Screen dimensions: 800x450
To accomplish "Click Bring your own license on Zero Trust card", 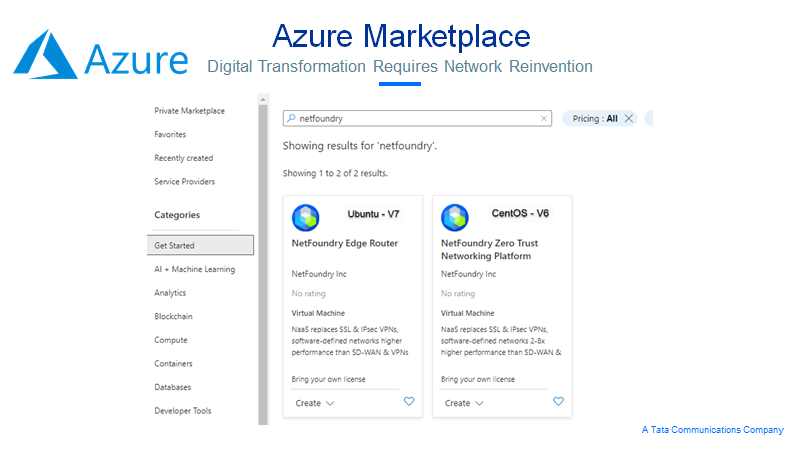I will point(478,379).
